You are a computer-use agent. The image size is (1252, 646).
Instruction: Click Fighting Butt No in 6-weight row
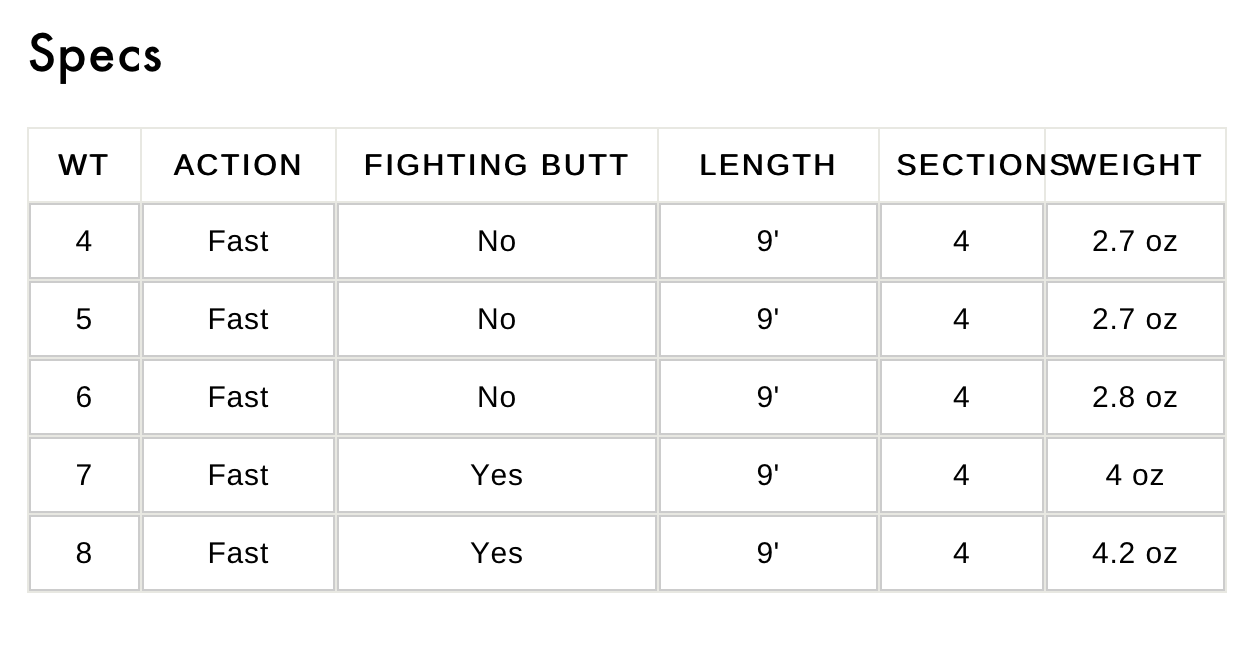coord(497,397)
